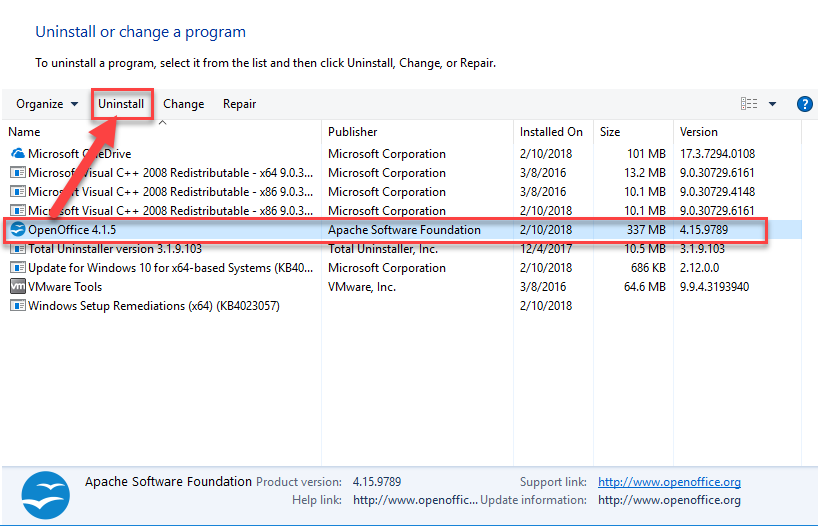The image size is (818, 526).
Task: Open help with the blue question icon
Action: (804, 104)
